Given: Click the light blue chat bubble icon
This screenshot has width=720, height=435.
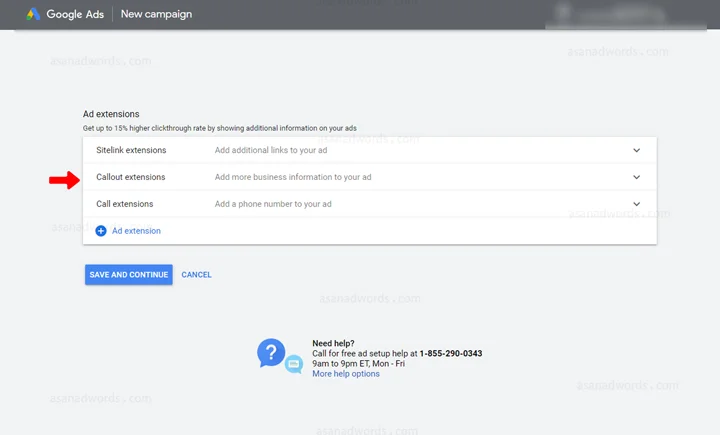Looking at the screenshot, I should click(294, 364).
